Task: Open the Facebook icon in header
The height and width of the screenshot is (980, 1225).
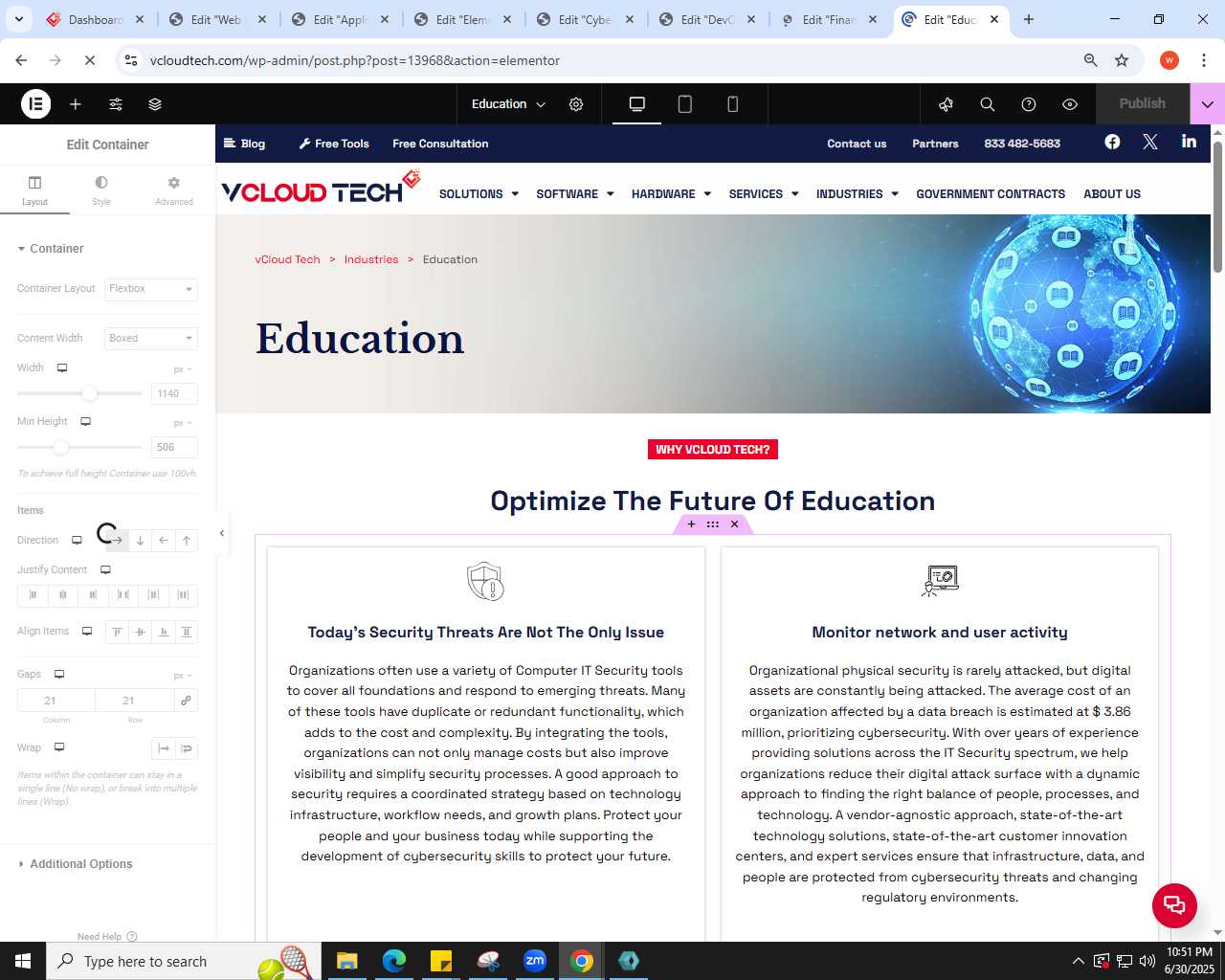Action: pyautogui.click(x=1112, y=142)
